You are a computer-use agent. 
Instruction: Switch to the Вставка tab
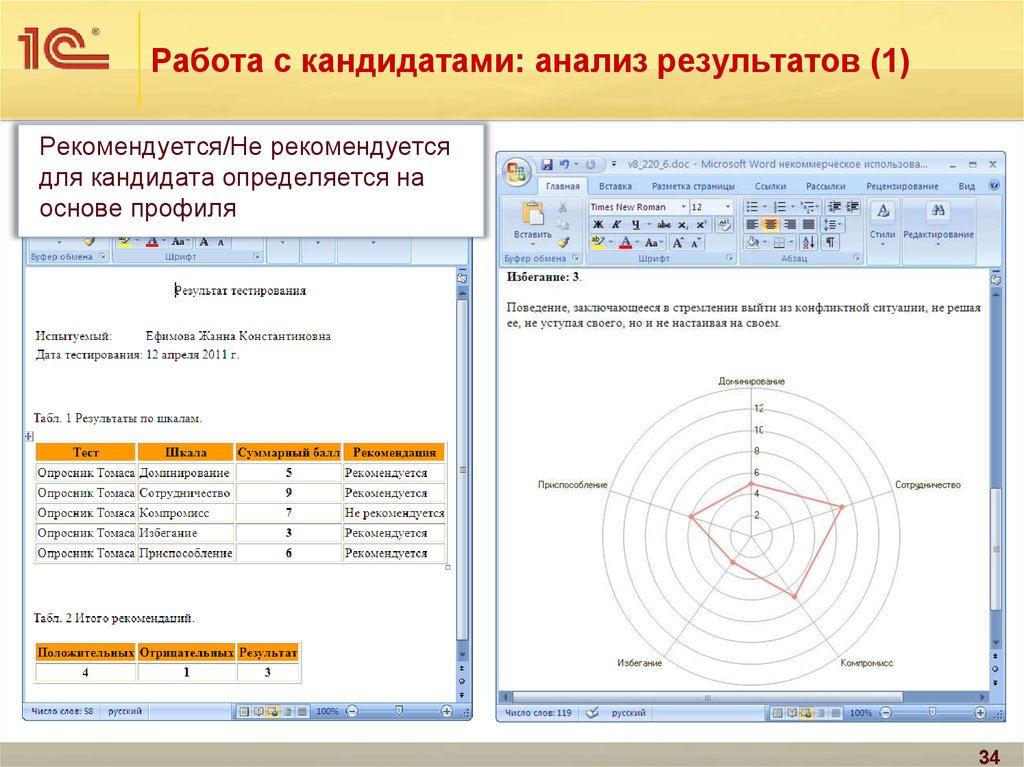615,186
